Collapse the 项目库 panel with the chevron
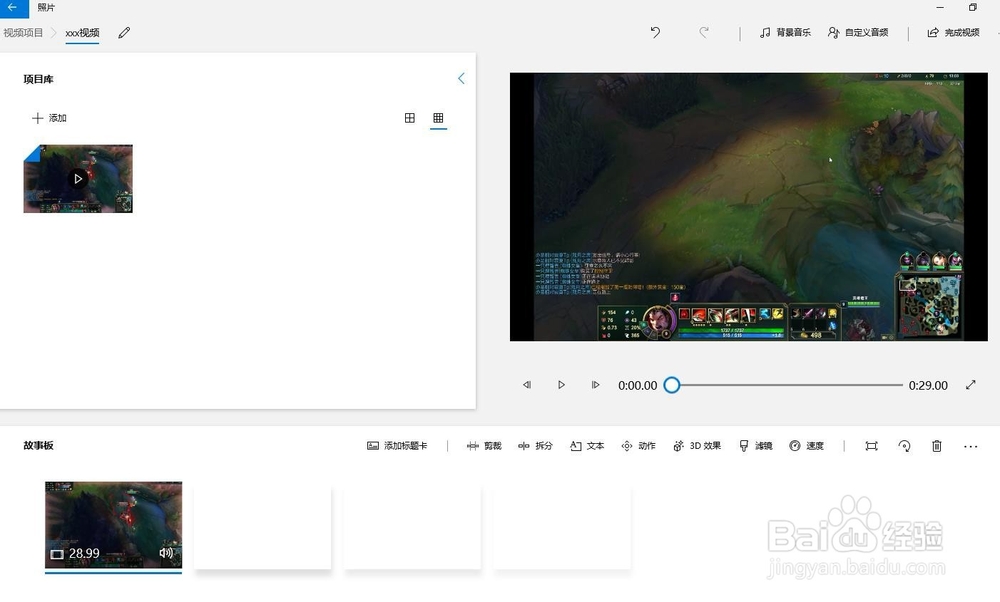Screen dimensions: 1000x602 461,78
